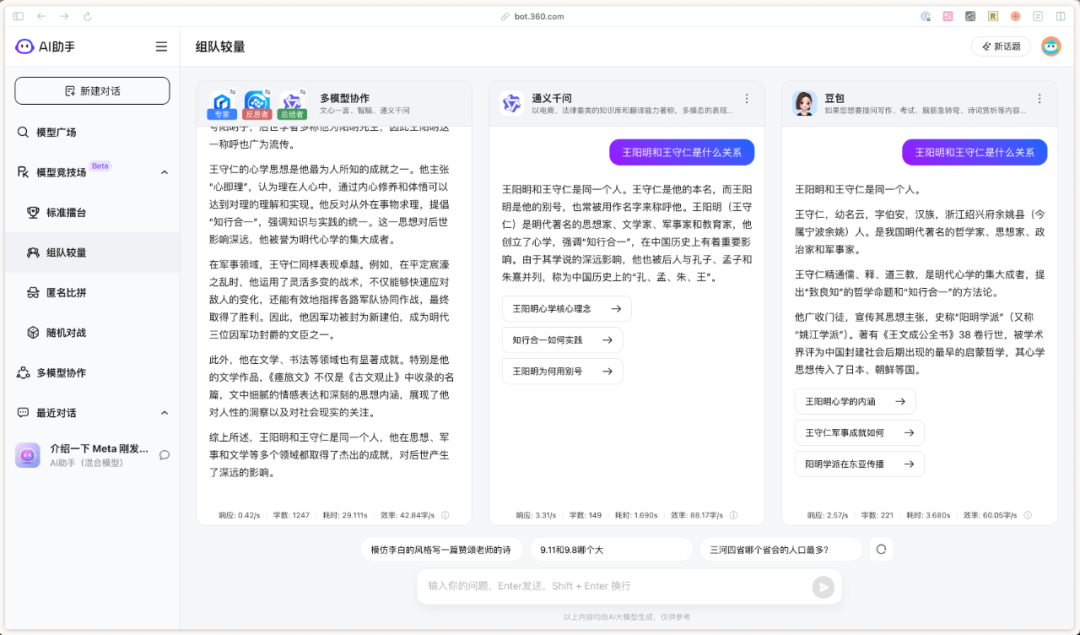Collapse the sidebar with the hamburger menu icon
The width and height of the screenshot is (1080, 635).
tap(161, 47)
